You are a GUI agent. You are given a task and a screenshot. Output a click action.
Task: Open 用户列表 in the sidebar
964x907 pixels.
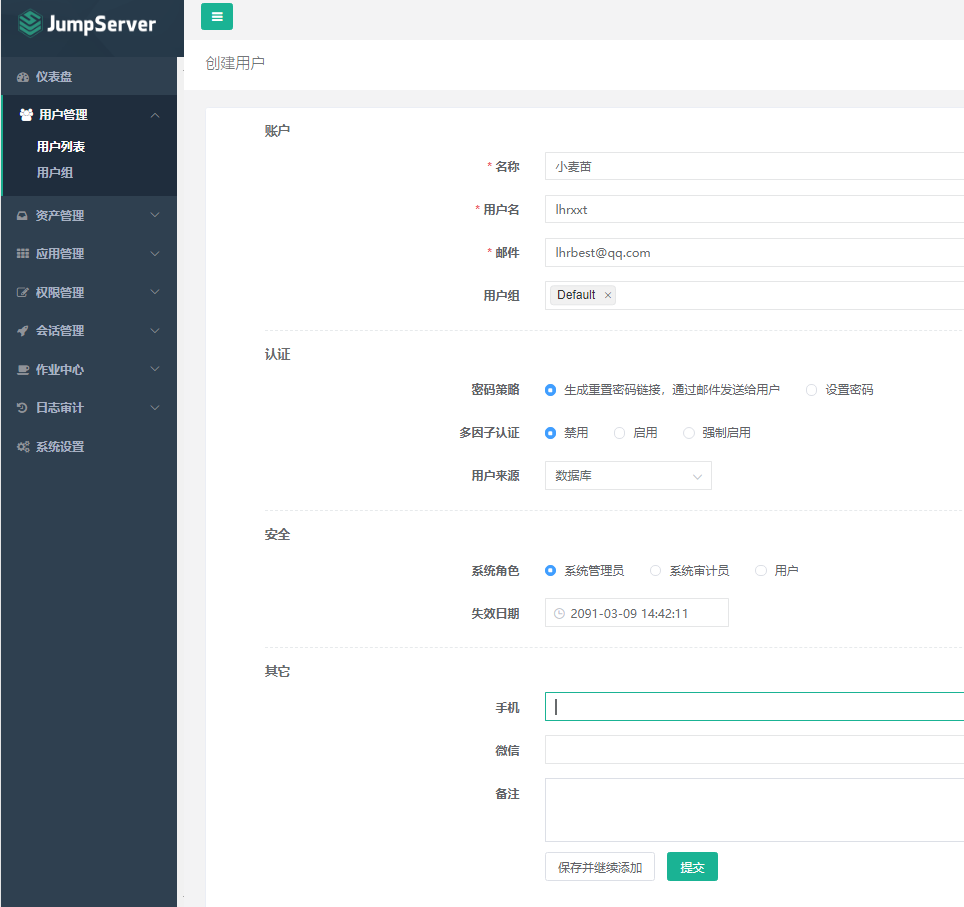coord(61,147)
